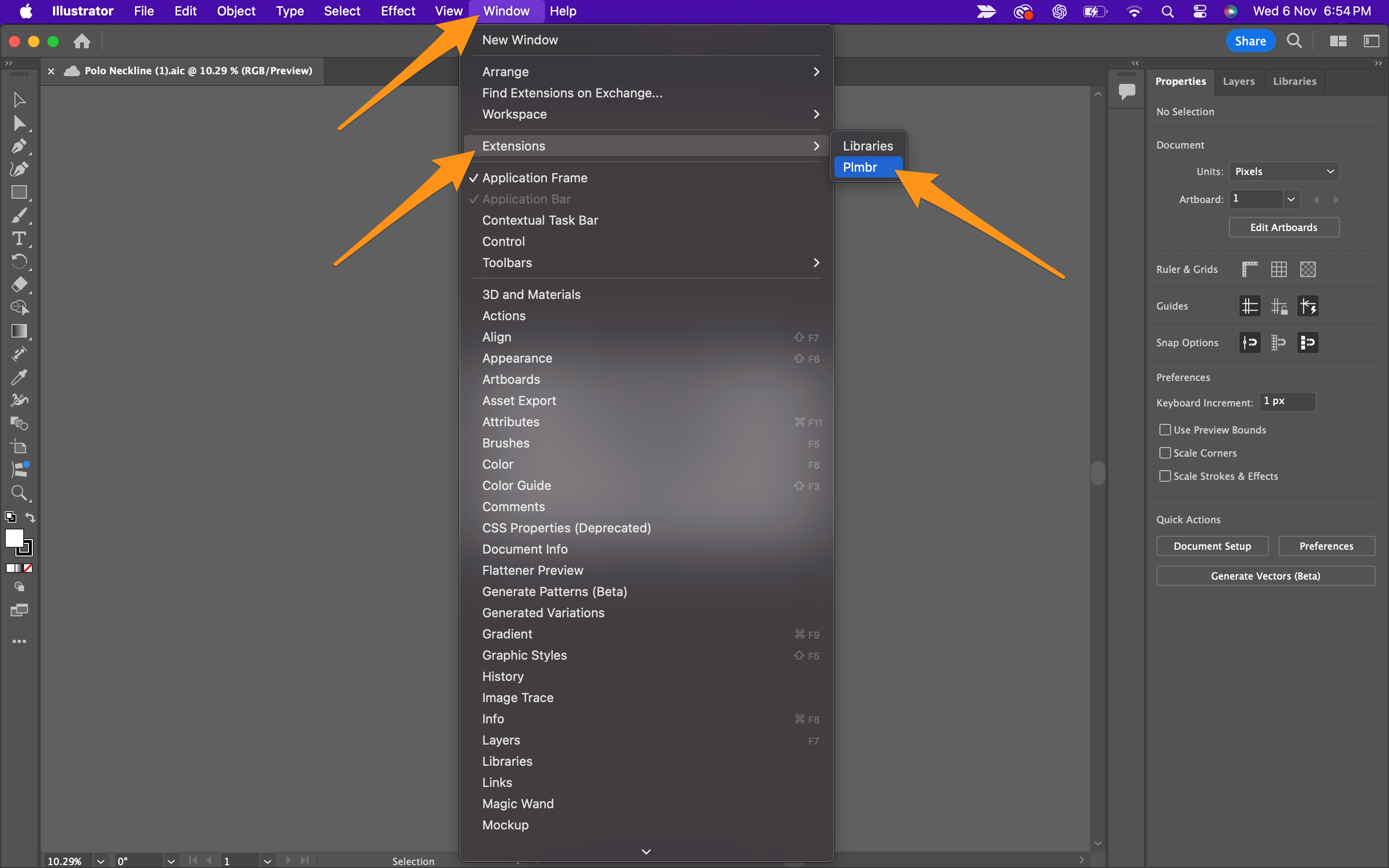Expand the zoom level dropdown in status bar
This screenshot has height=868, width=1389.
pyautogui.click(x=100, y=861)
